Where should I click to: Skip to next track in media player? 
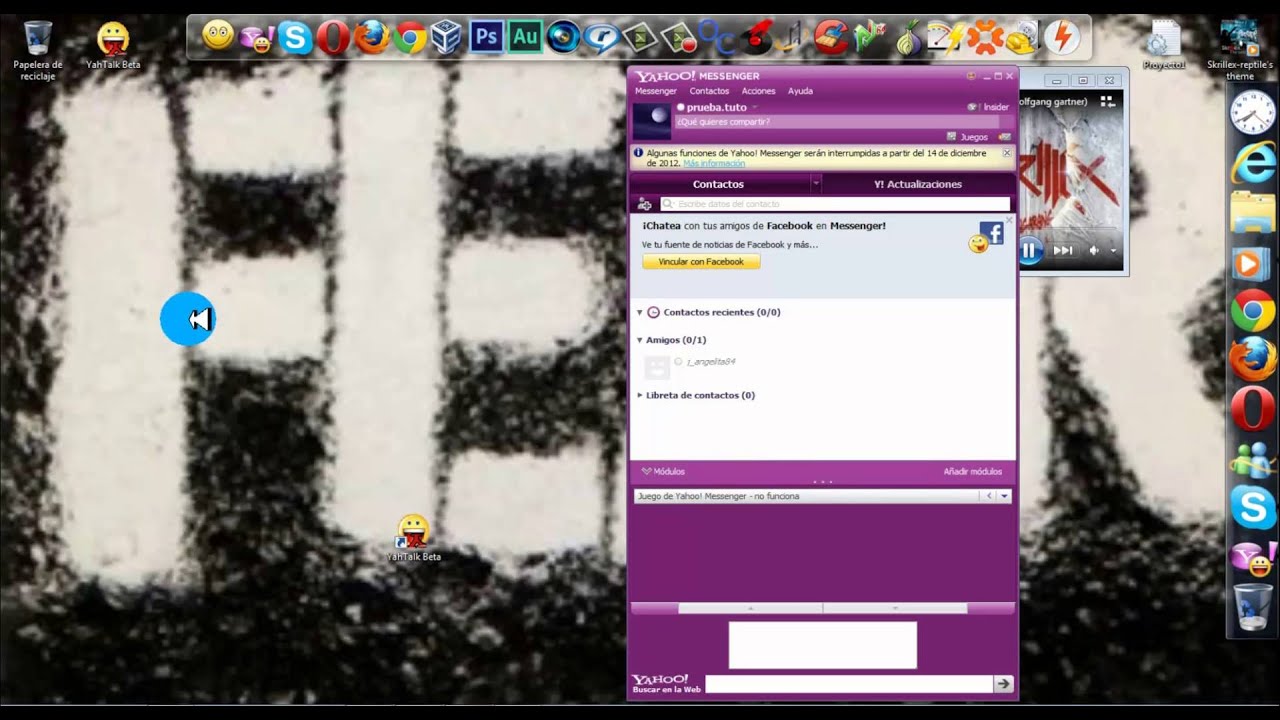click(x=1063, y=250)
